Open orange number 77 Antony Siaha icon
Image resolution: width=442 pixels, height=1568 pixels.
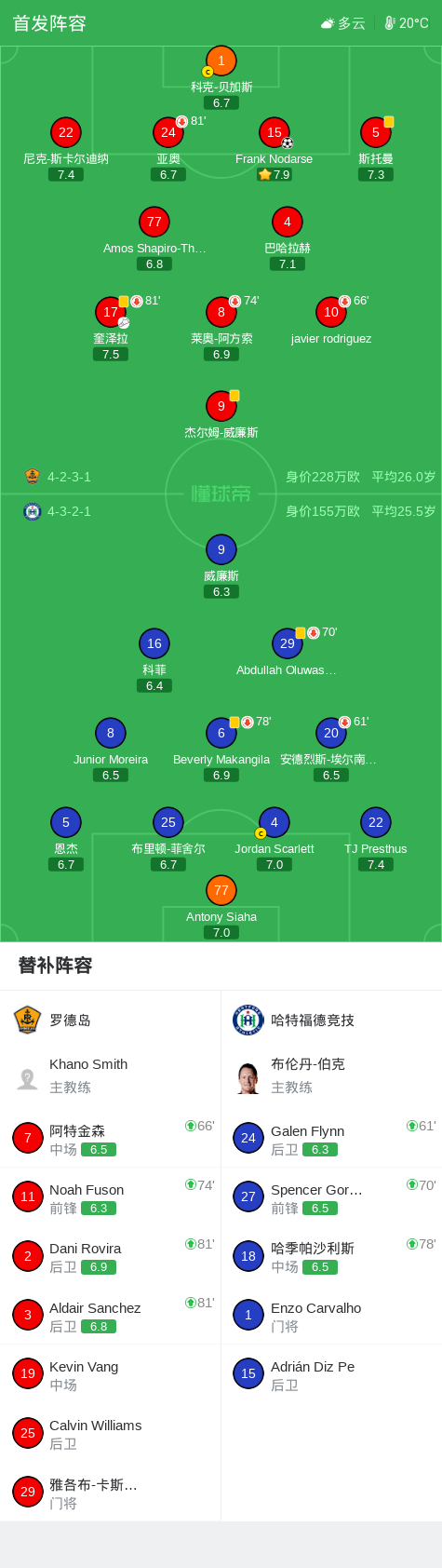point(221,890)
